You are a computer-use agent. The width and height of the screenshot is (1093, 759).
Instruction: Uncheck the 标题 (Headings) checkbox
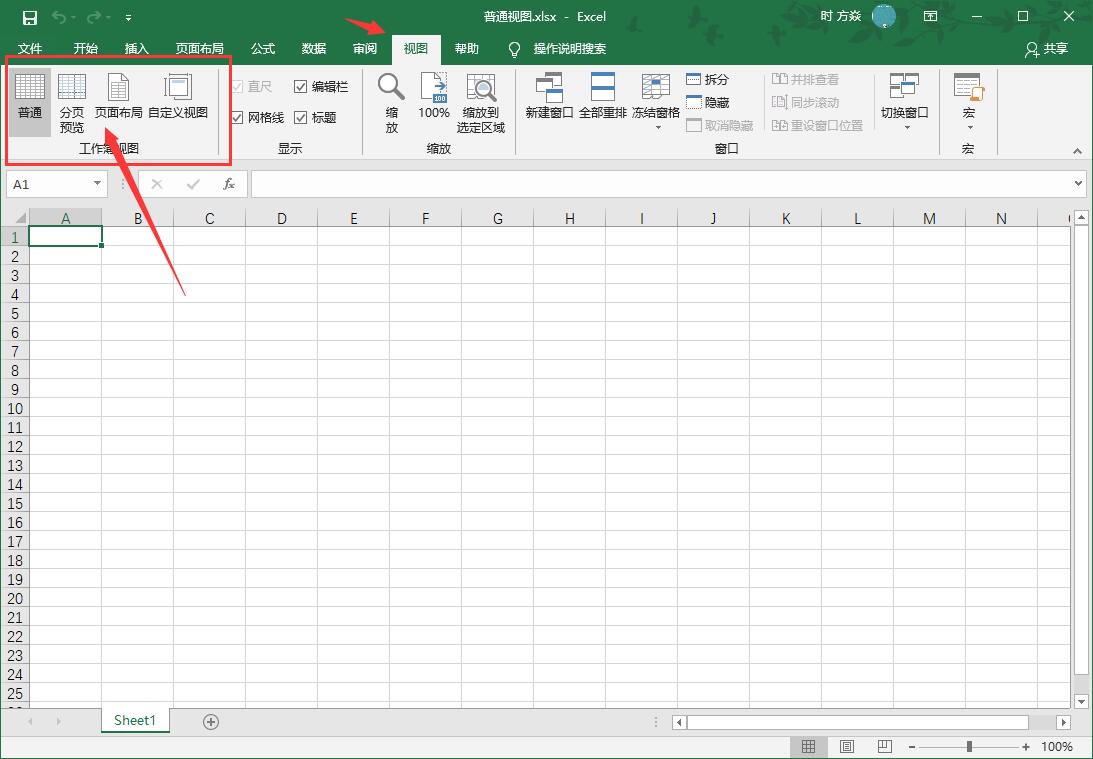pos(302,117)
